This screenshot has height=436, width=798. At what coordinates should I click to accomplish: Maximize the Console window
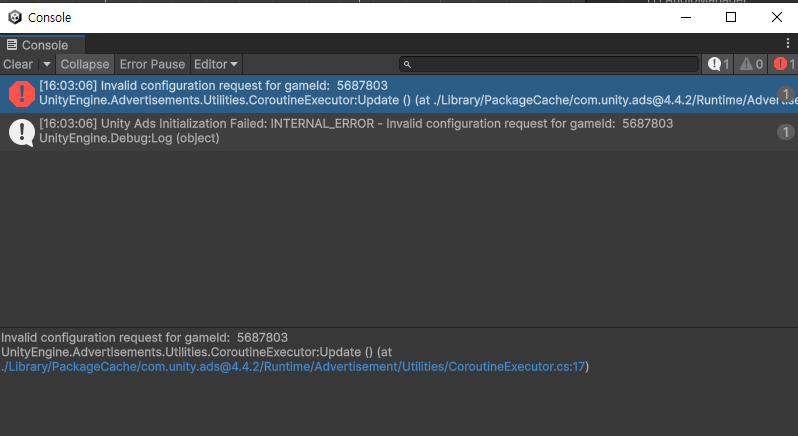pos(731,17)
